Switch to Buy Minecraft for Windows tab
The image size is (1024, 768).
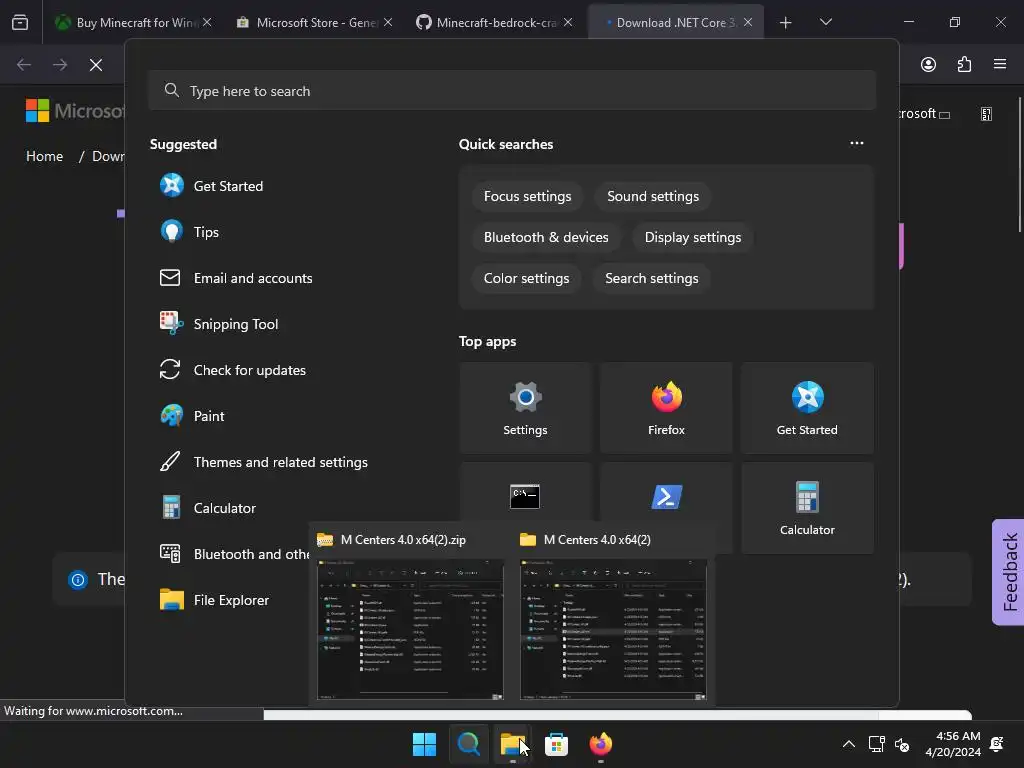[x=134, y=22]
